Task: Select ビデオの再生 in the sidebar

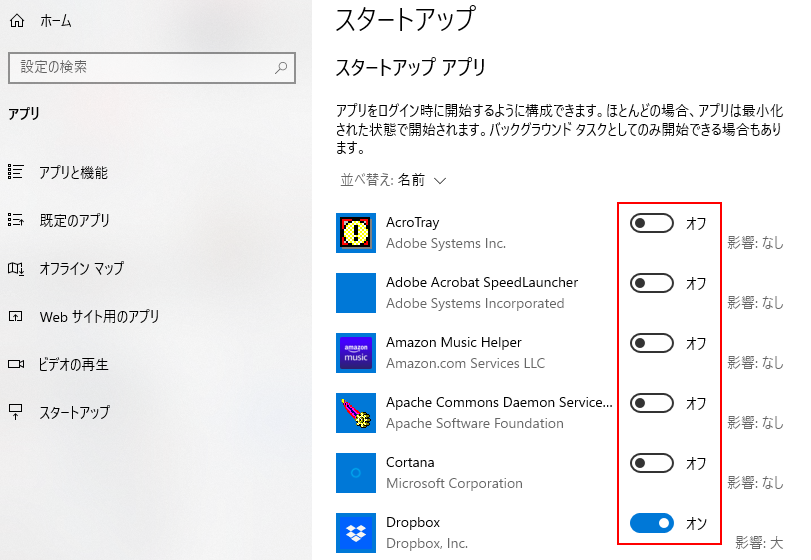Action: click(x=73, y=364)
